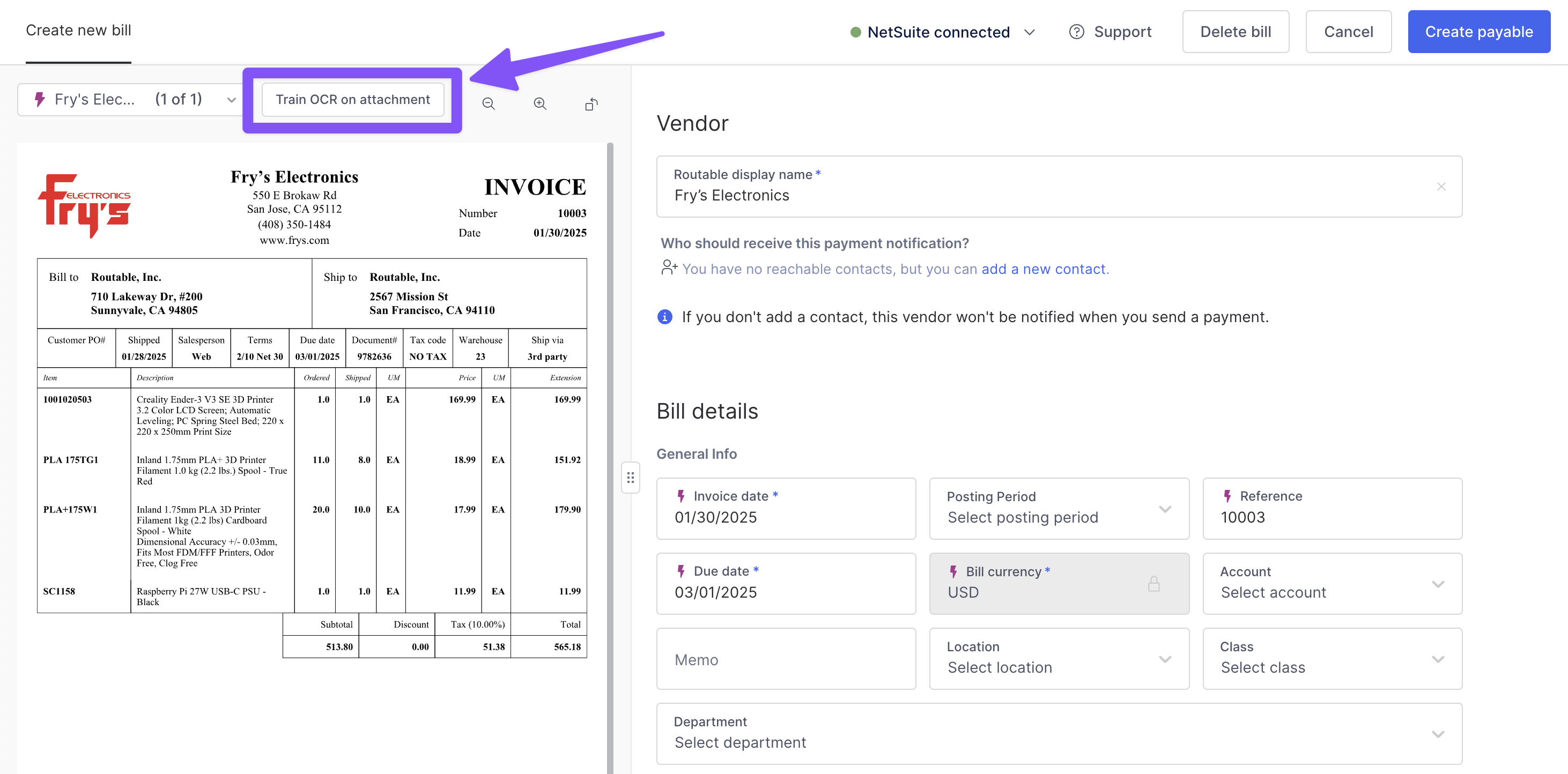Clear the Routable display name field
The height and width of the screenshot is (774, 1568).
(1441, 186)
